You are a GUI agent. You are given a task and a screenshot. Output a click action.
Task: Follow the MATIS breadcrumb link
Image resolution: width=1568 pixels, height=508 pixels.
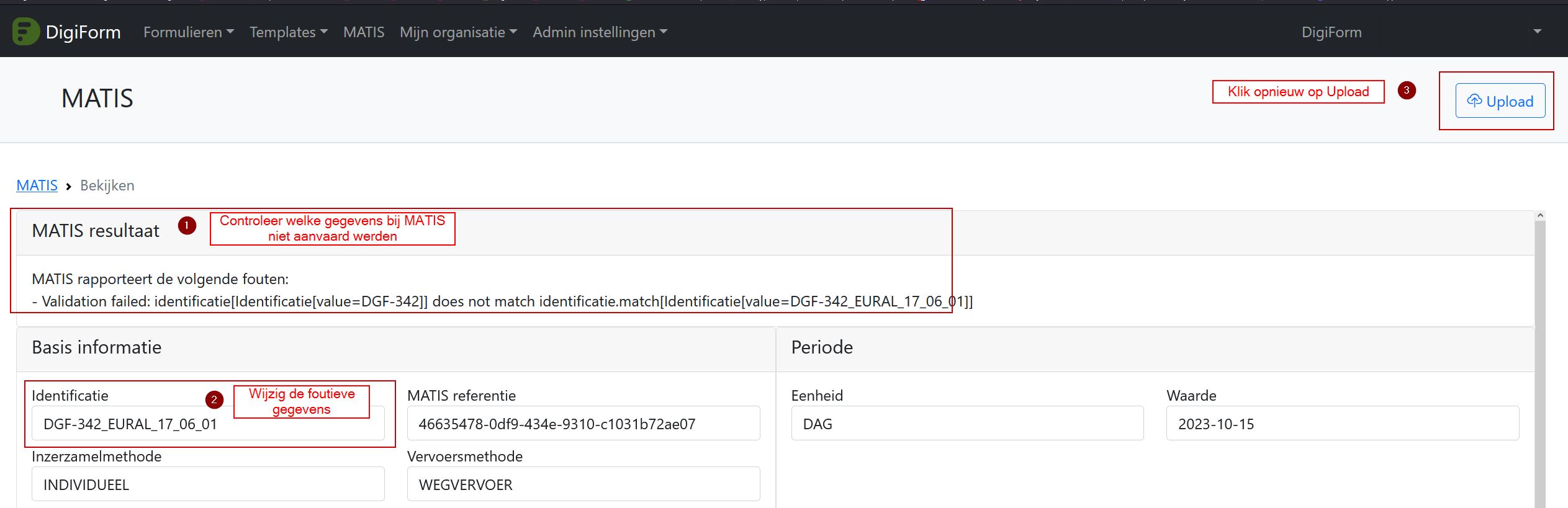pos(37,185)
